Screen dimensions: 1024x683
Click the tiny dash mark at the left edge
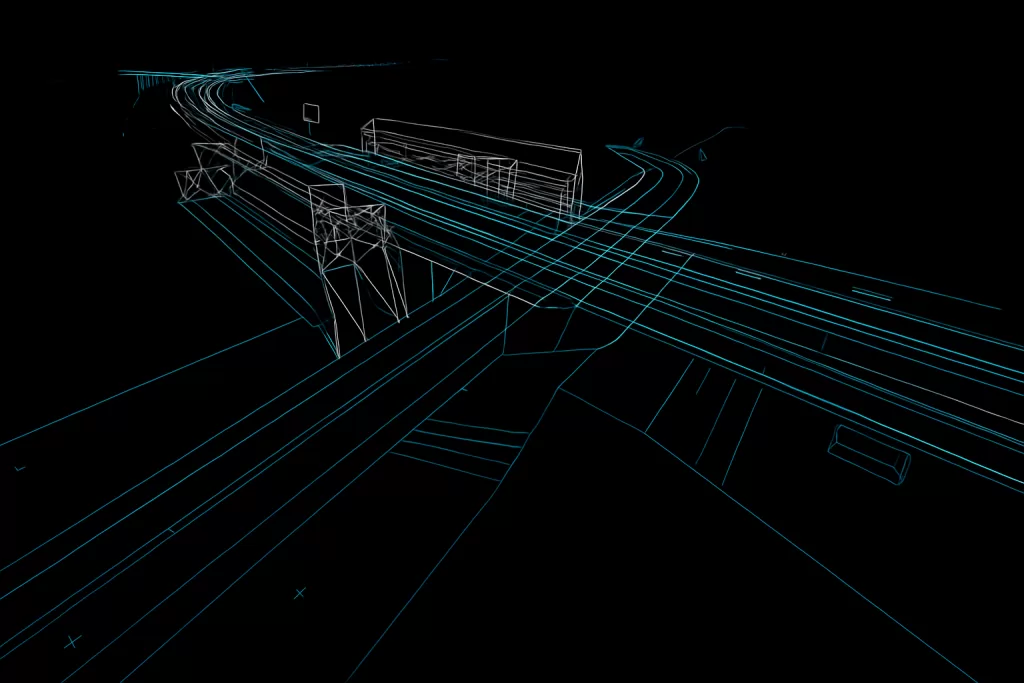pos(19,468)
